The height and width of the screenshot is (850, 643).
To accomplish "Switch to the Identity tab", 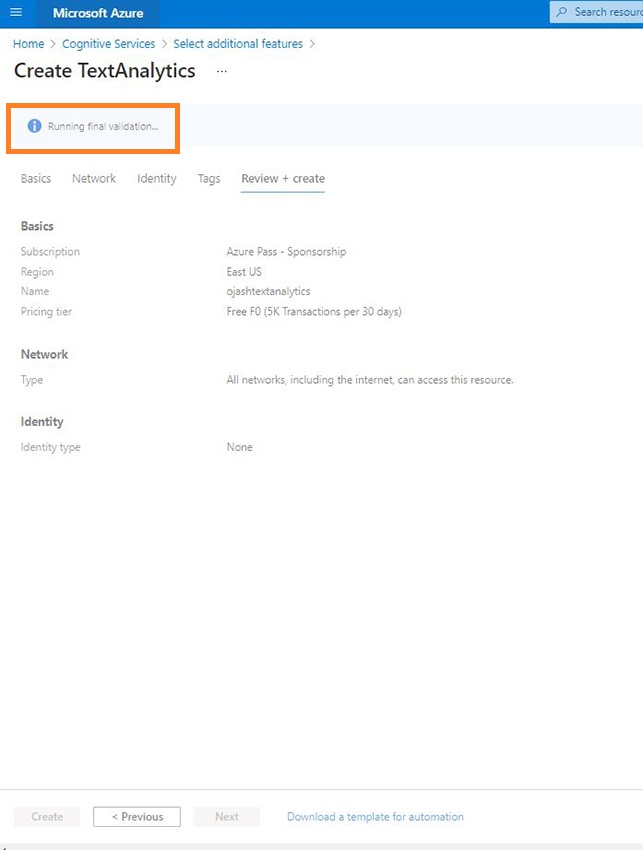I will tap(157, 178).
